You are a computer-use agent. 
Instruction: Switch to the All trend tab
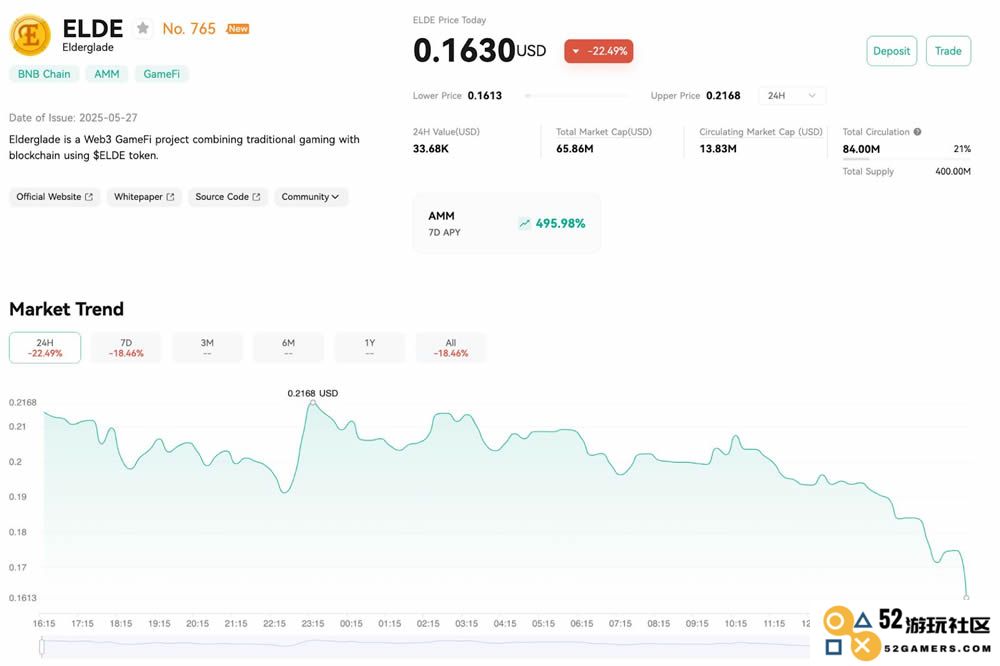point(451,348)
